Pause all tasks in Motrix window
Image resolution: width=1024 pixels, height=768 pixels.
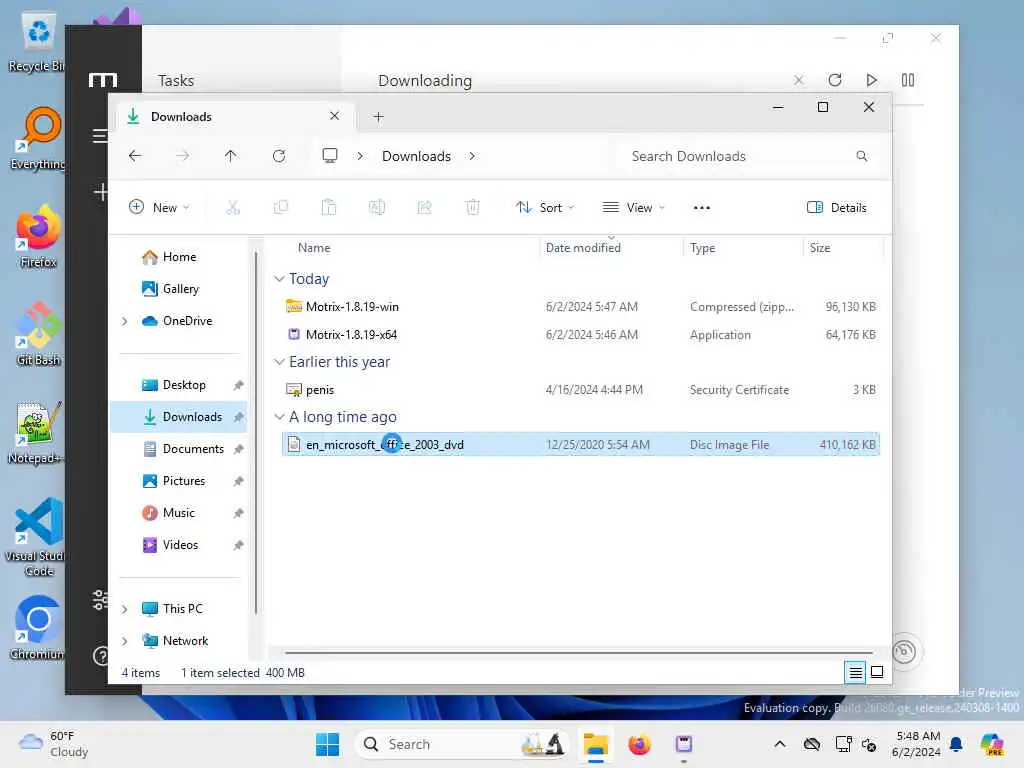pos(908,80)
